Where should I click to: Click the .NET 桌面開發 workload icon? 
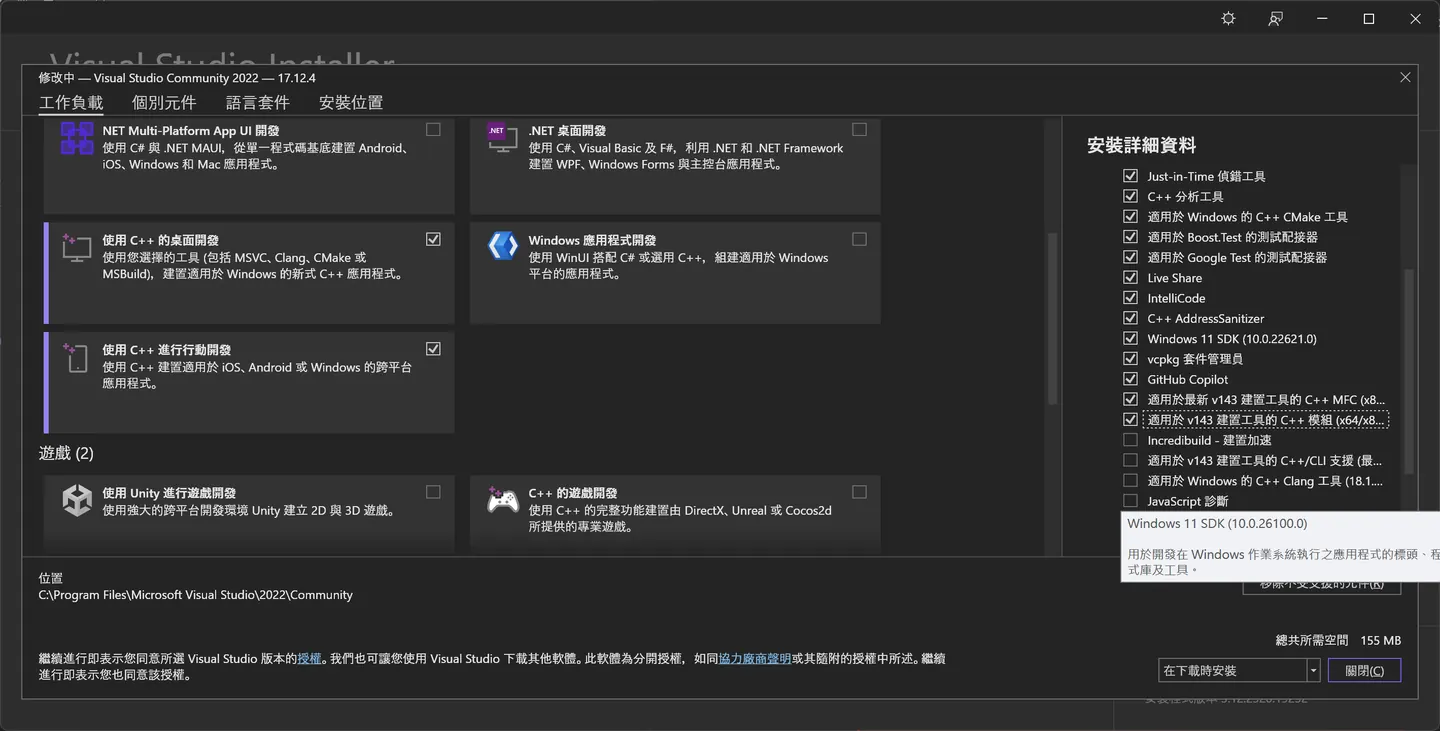[x=502, y=138]
